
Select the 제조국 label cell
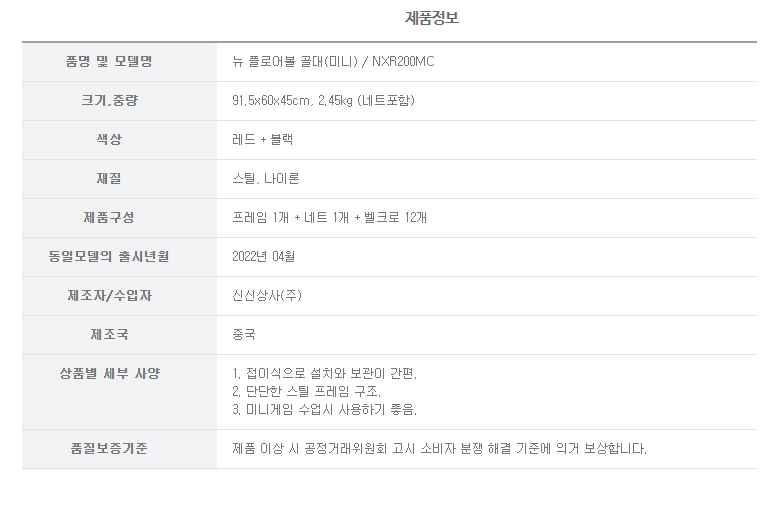coord(119,335)
